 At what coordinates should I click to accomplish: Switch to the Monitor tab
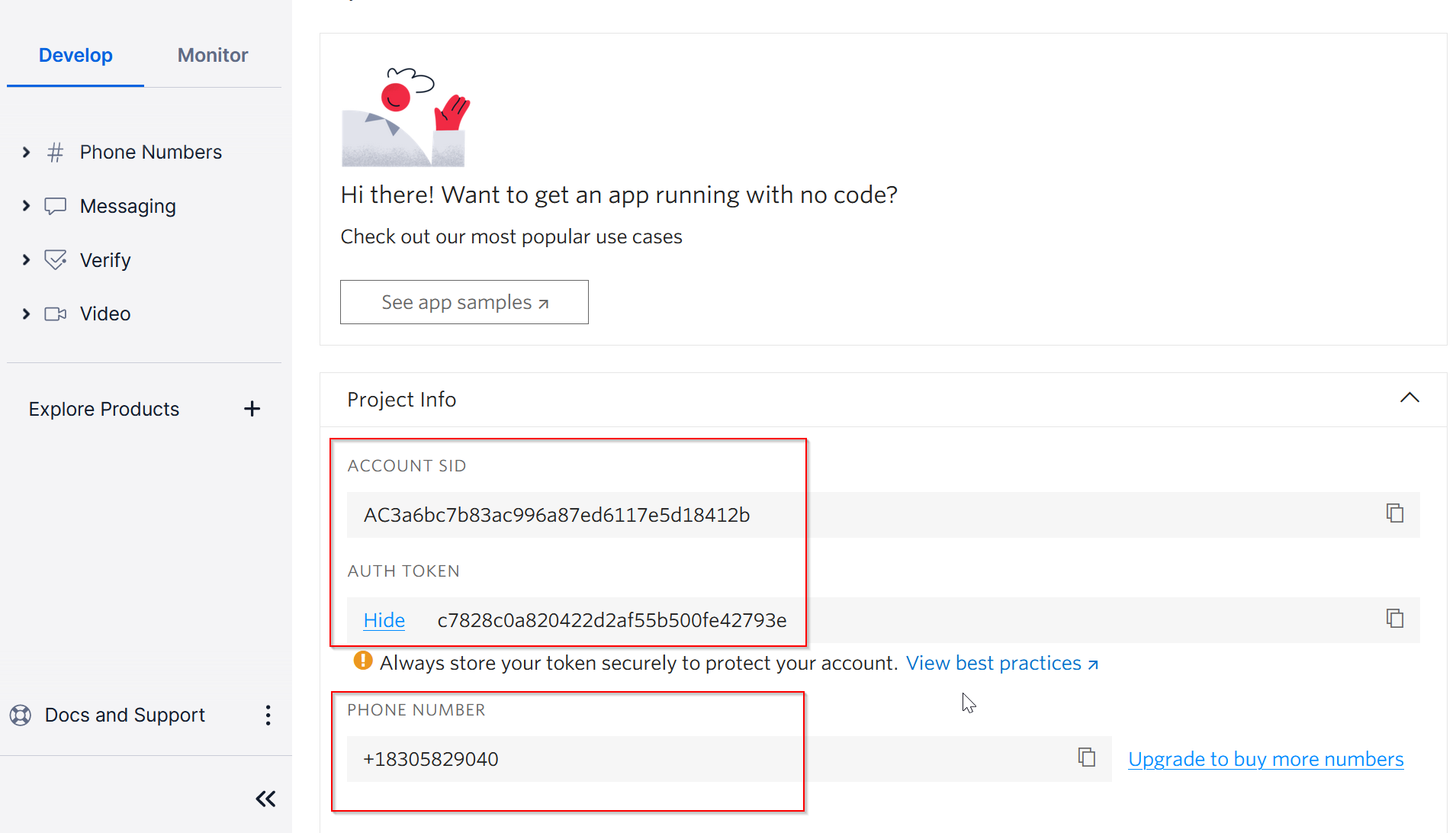[212, 55]
